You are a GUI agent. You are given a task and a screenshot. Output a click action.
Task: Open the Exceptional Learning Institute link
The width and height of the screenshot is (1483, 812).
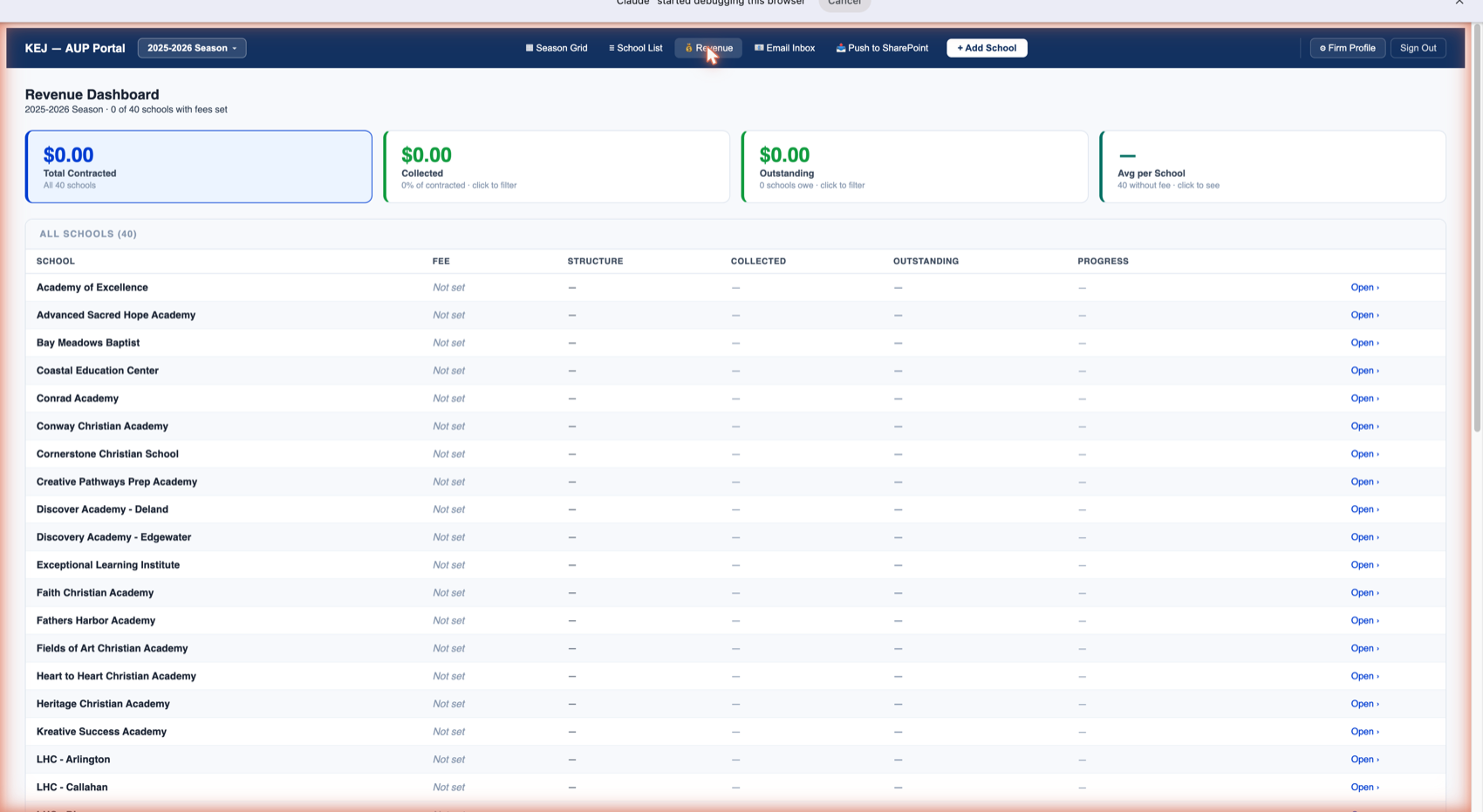point(1364,565)
